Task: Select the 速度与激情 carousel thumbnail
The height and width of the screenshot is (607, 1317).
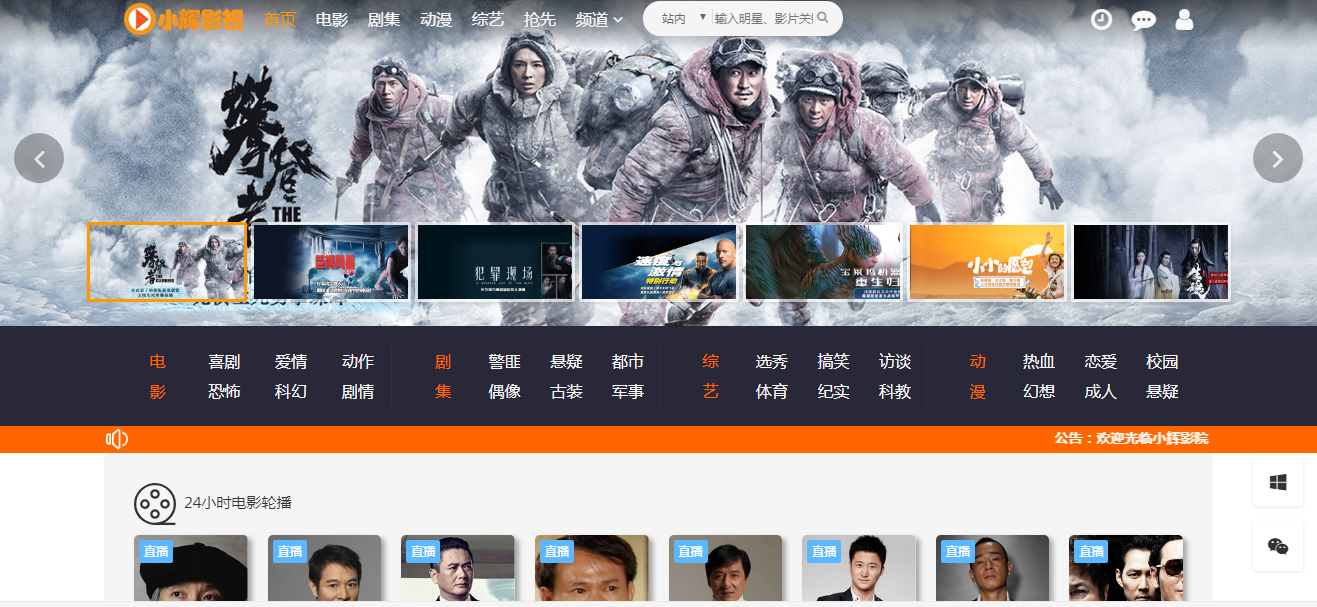Action: pyautogui.click(x=659, y=262)
